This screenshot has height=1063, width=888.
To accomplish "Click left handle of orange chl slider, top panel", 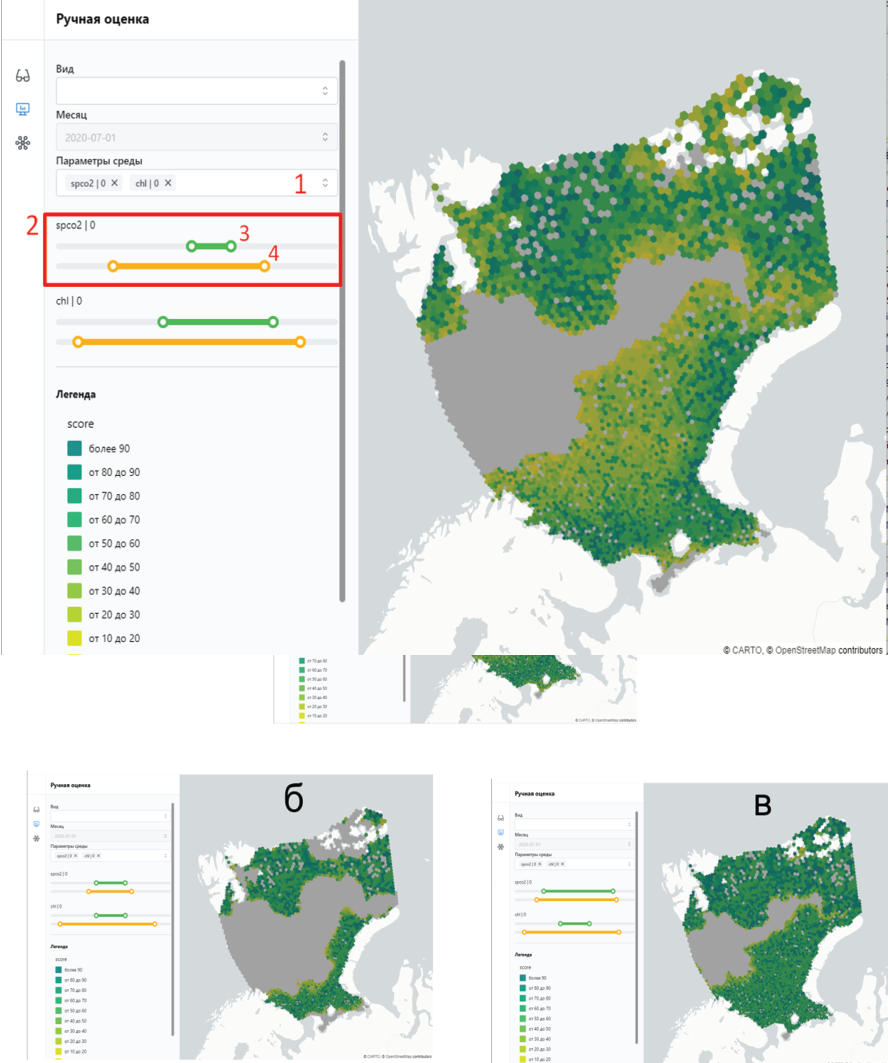I will [78, 342].
